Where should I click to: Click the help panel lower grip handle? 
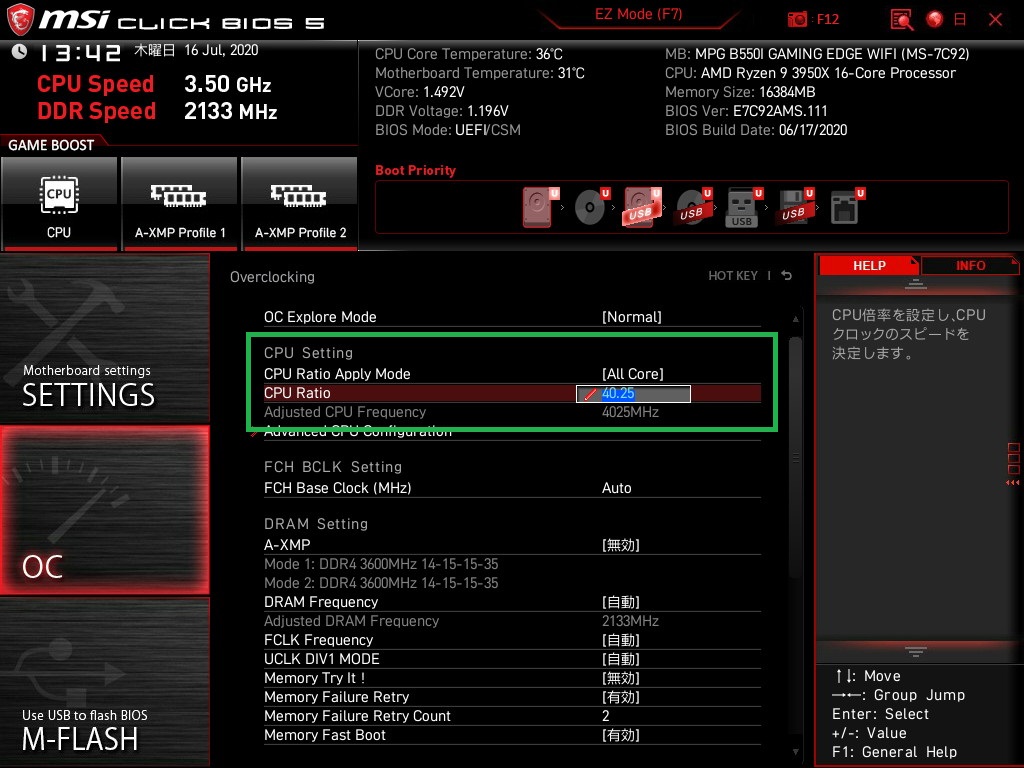(x=916, y=651)
